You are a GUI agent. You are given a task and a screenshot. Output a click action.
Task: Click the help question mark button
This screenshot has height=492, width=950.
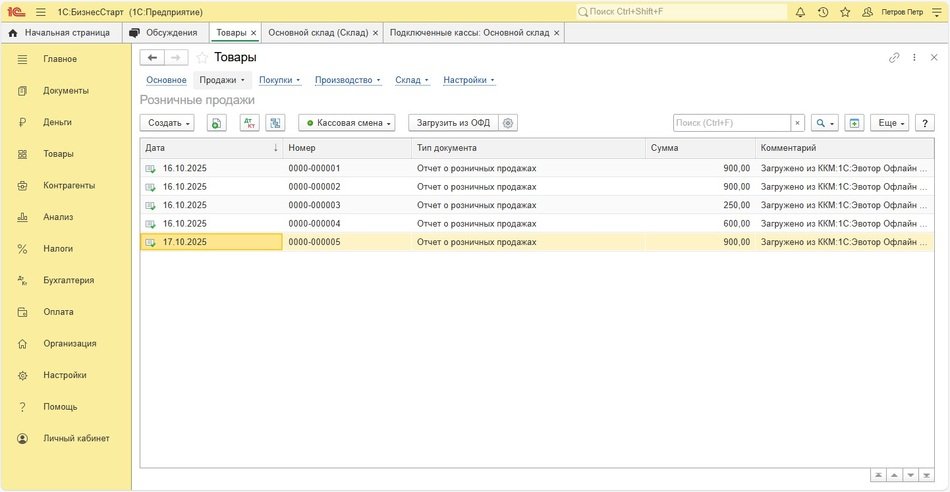point(924,123)
